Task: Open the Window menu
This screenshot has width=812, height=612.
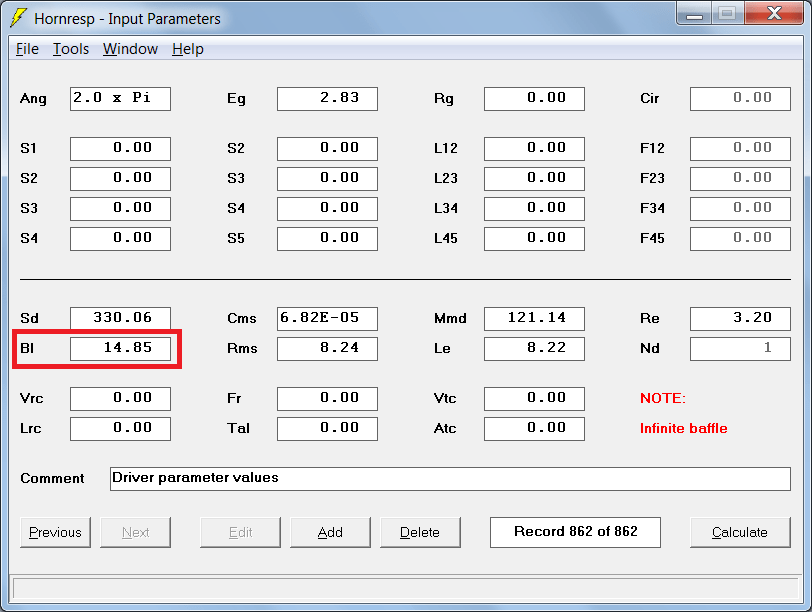Action: point(130,49)
